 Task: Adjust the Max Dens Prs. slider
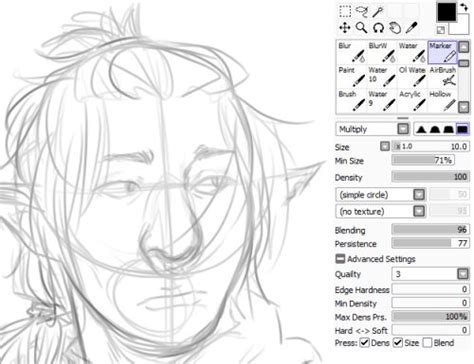pyautogui.click(x=430, y=316)
